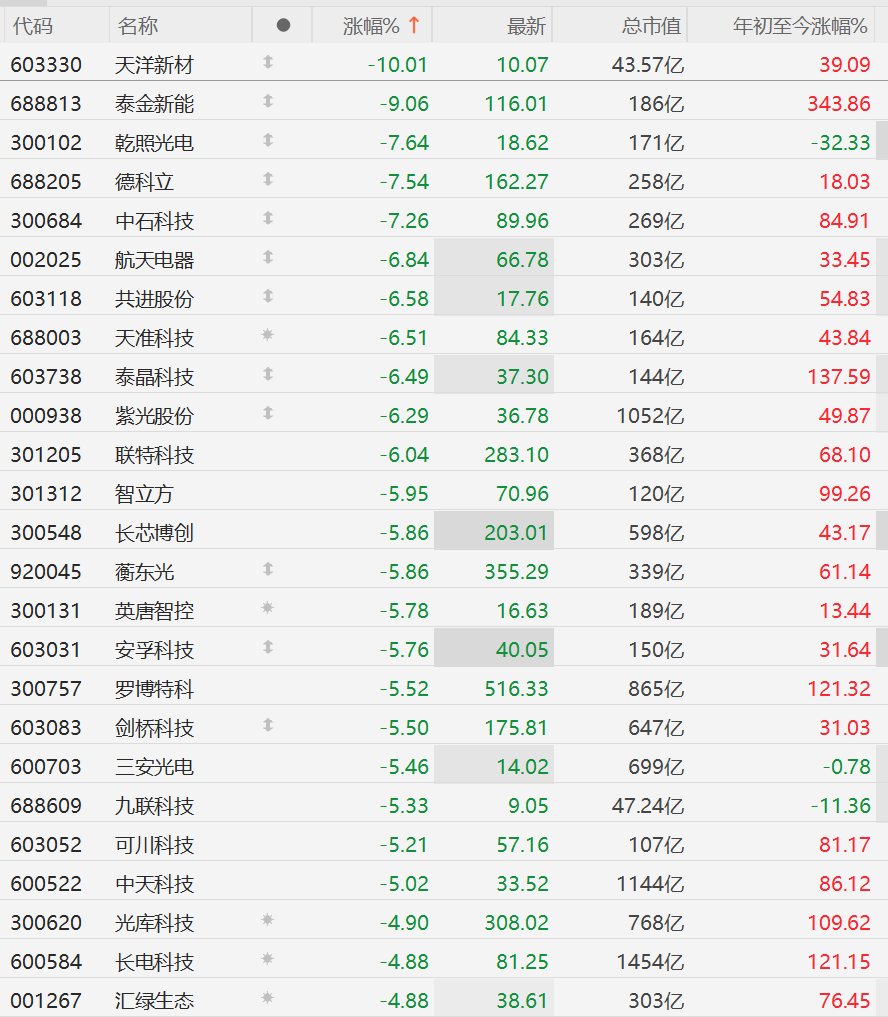Screen dimensions: 888x1017
Task: Click the marker icon in 共进股份 row
Action: pyautogui.click(x=268, y=296)
